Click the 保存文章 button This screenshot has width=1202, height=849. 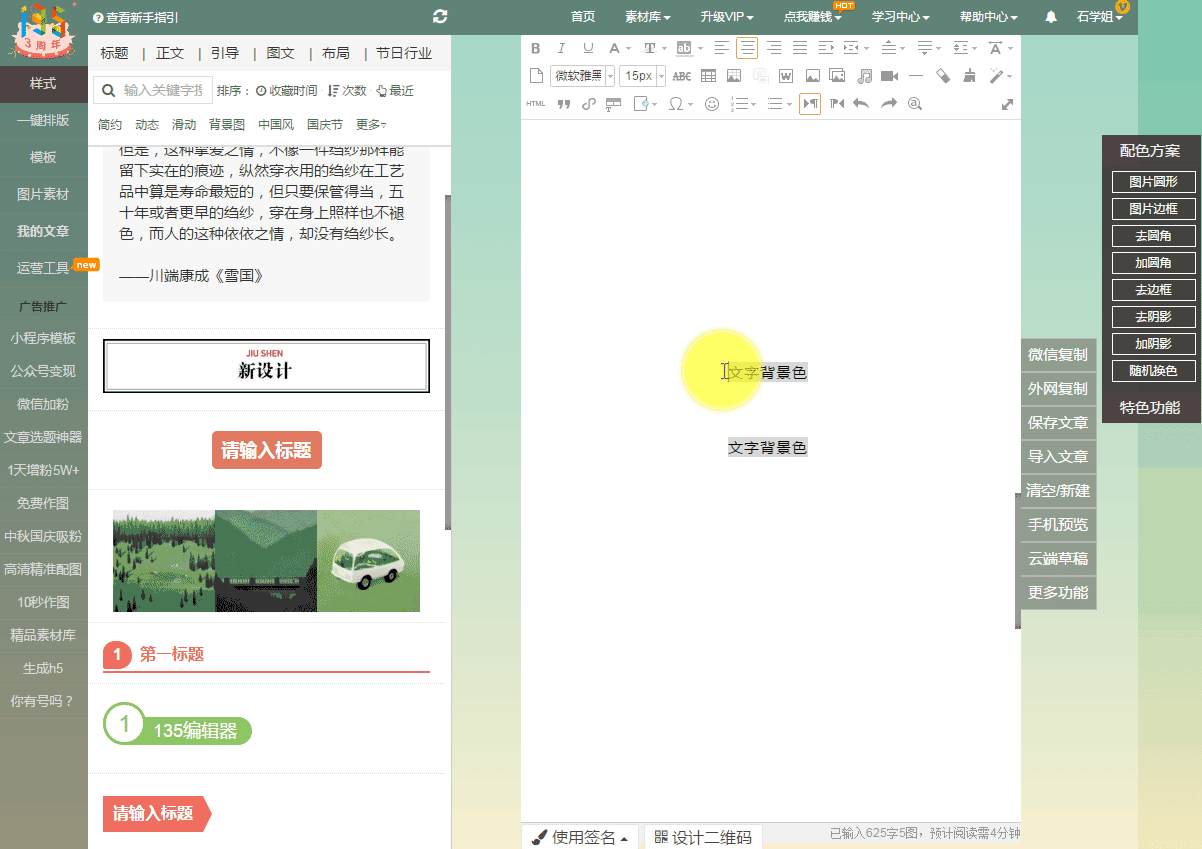click(1058, 423)
